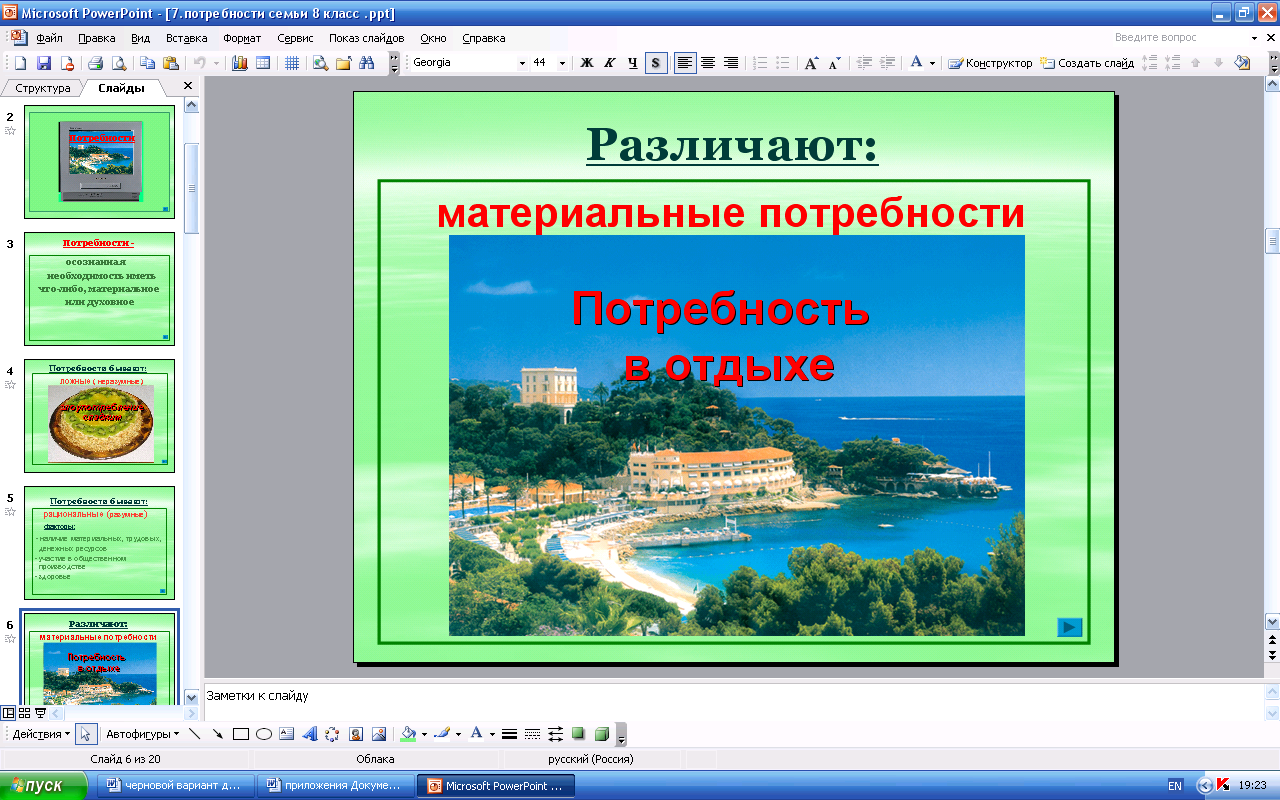This screenshot has width=1280, height=800.
Task: Click the Increase Font Size icon
Action: (812, 63)
